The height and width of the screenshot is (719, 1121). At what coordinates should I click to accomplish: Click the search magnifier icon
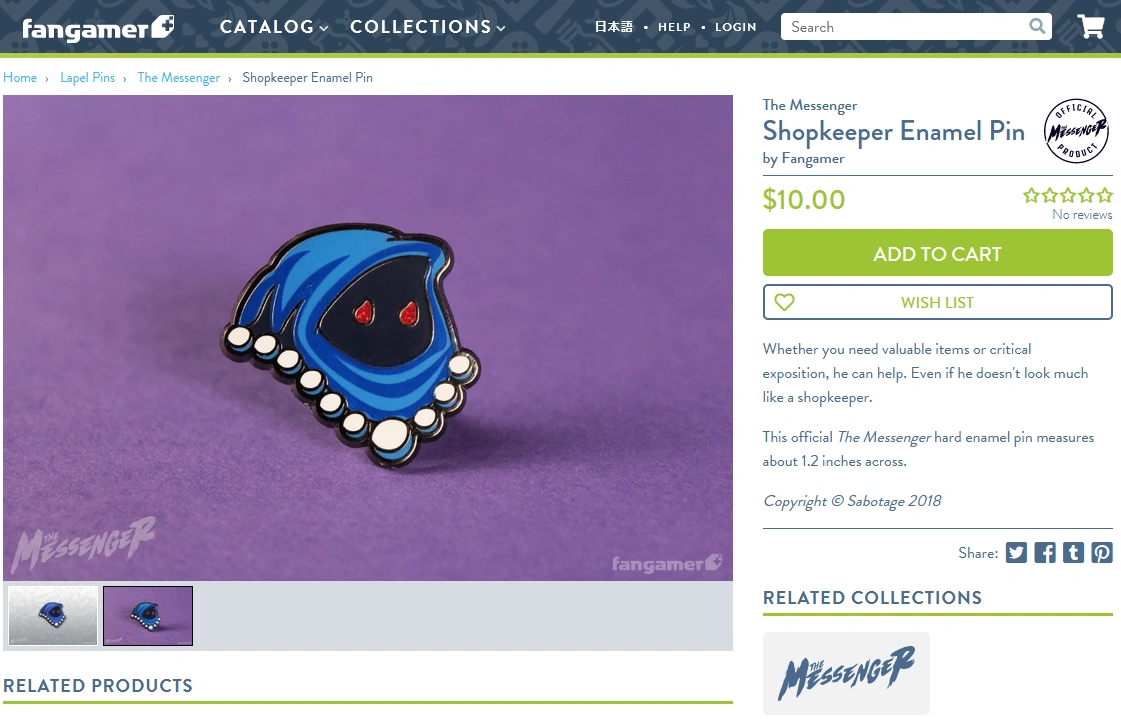pos(1037,26)
